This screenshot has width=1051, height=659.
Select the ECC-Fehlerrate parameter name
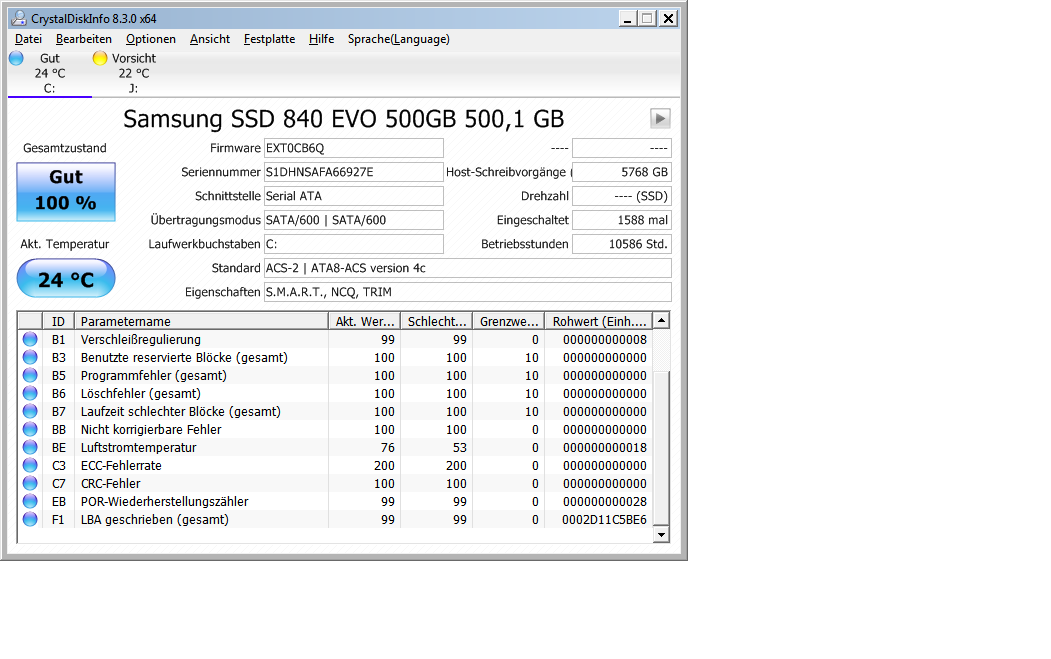(x=121, y=465)
